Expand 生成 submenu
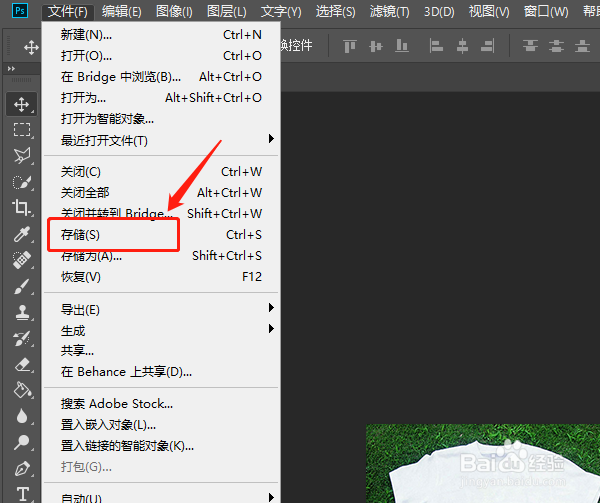Viewport: 600px width, 503px height. (161, 330)
